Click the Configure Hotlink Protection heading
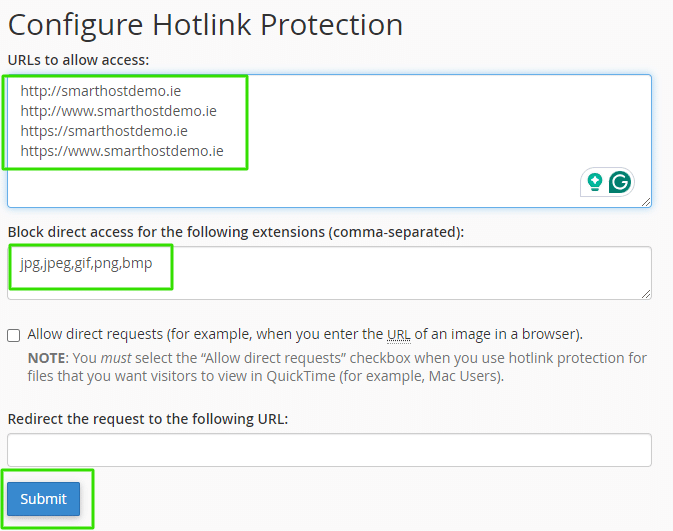 206,25
